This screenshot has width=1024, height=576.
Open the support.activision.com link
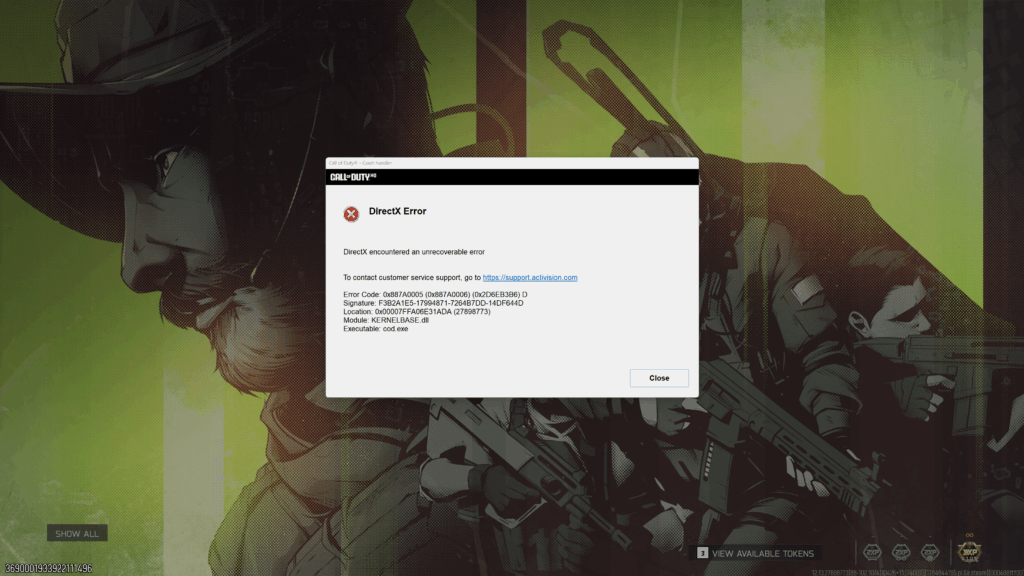pyautogui.click(x=530, y=278)
